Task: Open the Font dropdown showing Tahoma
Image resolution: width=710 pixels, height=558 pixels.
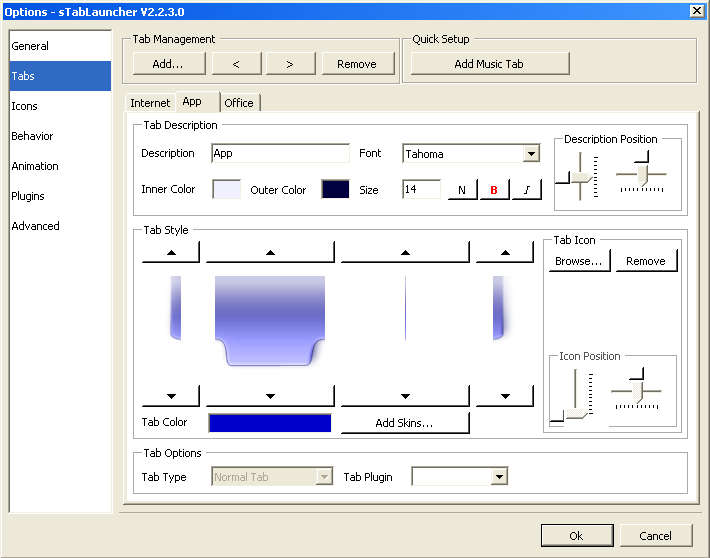Action: coord(530,154)
